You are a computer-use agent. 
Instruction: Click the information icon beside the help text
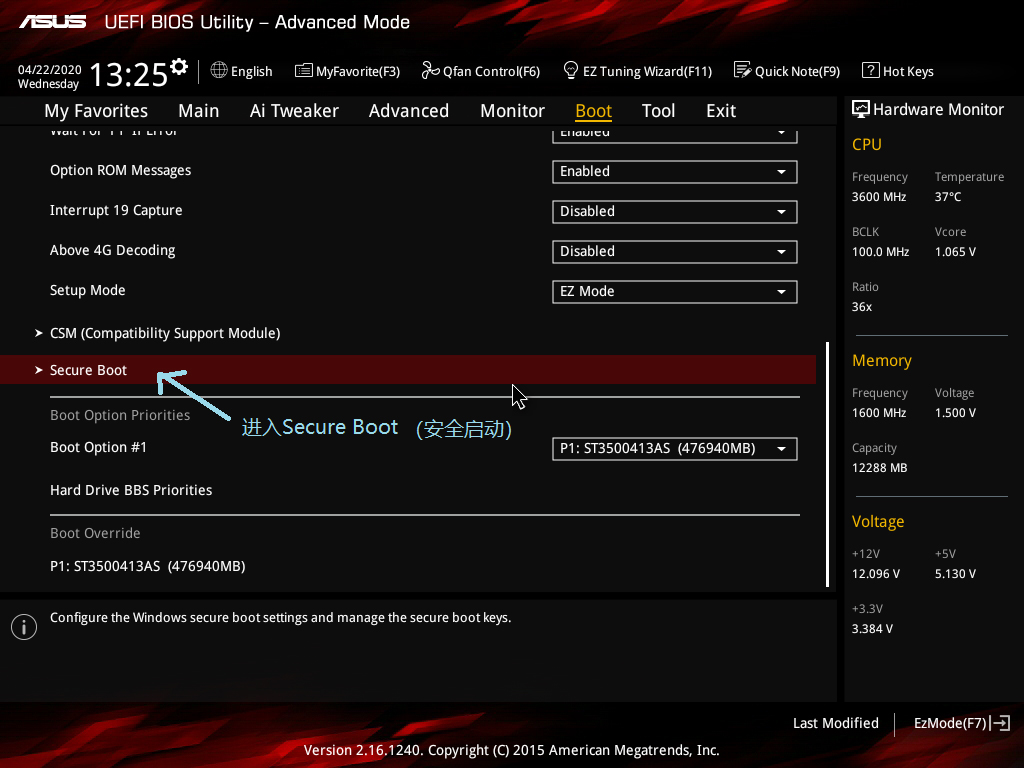point(24,627)
